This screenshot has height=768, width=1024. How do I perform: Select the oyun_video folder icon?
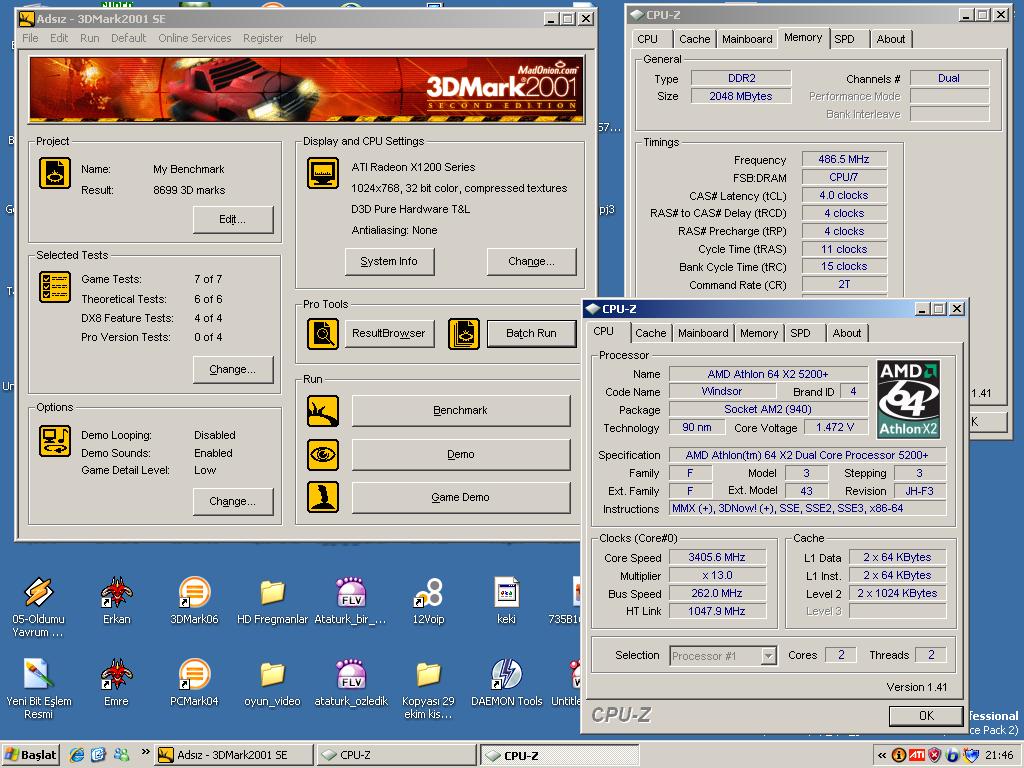(x=272, y=675)
